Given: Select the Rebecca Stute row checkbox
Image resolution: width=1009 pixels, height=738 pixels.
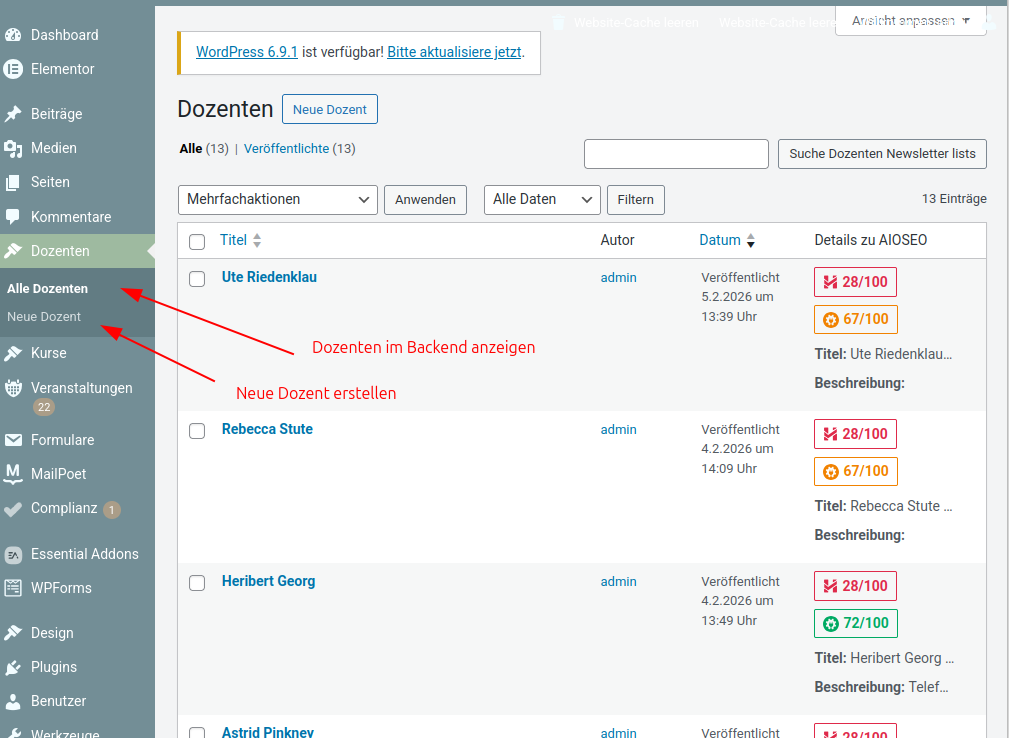Looking at the screenshot, I should [x=197, y=431].
